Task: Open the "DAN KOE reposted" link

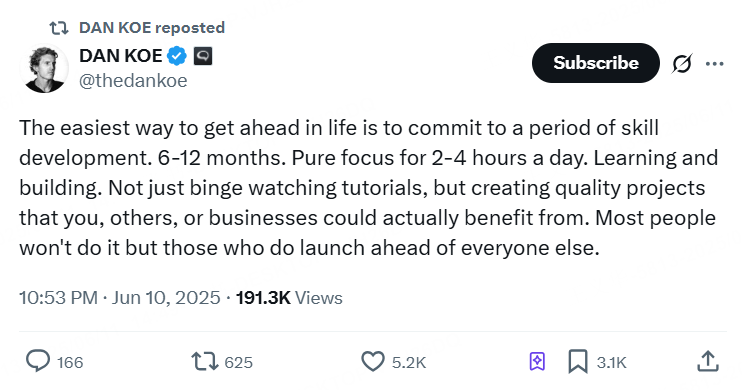Action: click(x=152, y=28)
